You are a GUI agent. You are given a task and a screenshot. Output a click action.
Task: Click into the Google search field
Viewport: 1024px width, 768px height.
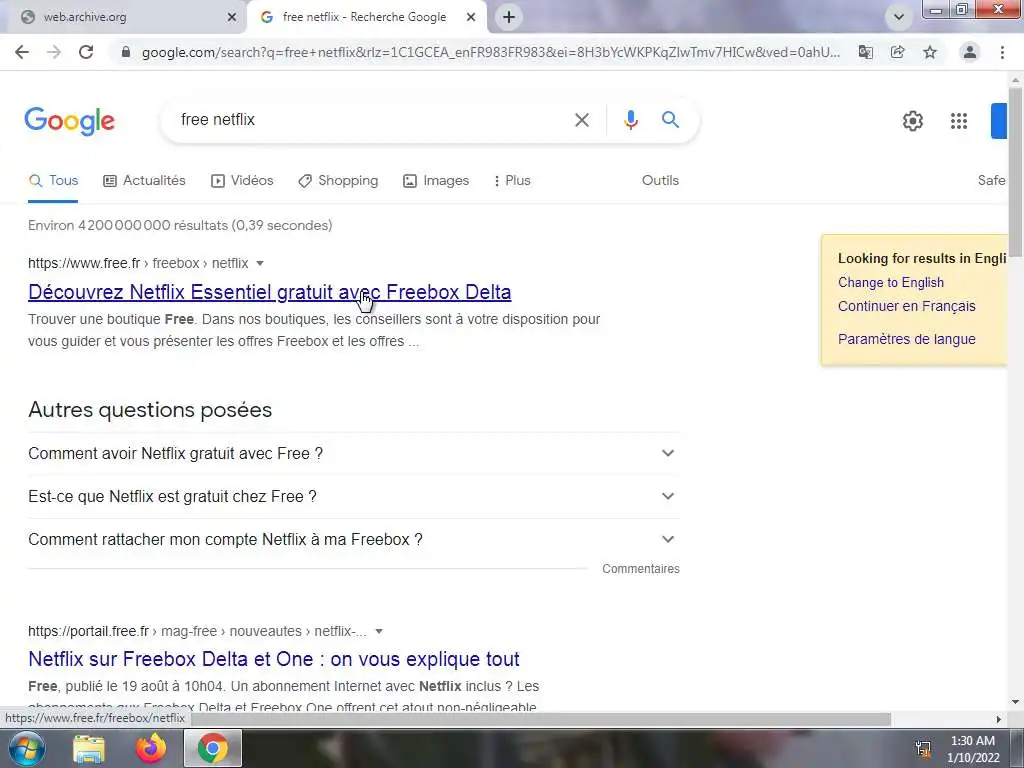click(372, 120)
